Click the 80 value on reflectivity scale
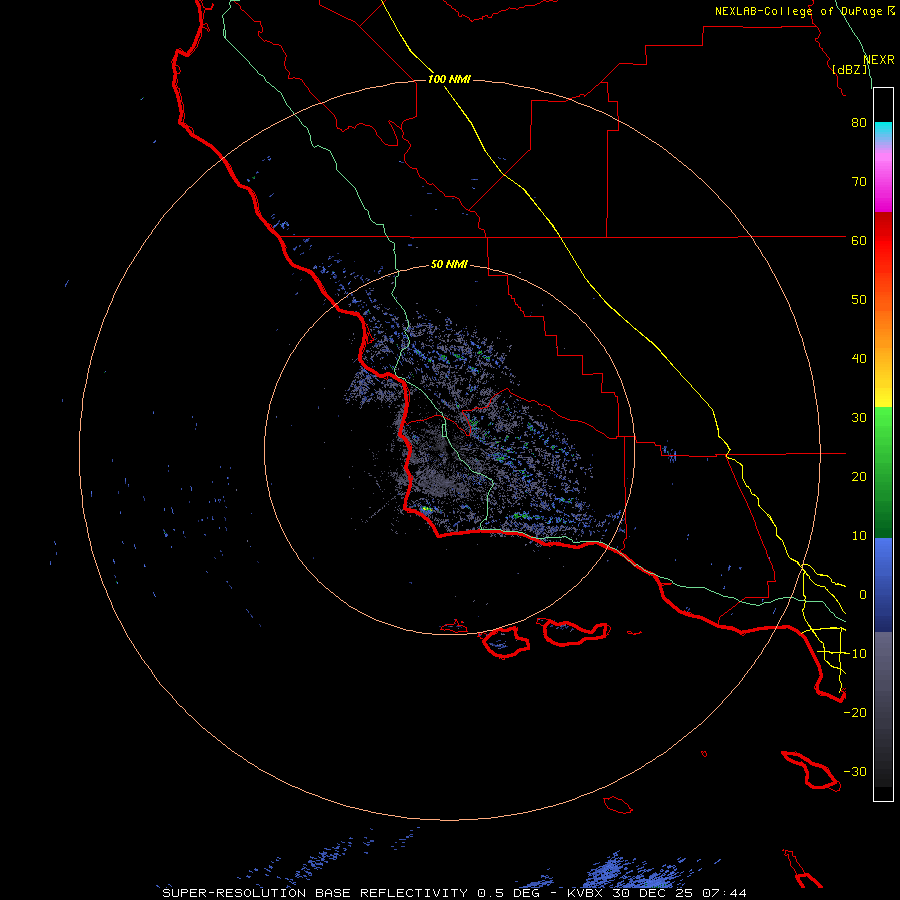The width and height of the screenshot is (900, 900). pos(859,123)
